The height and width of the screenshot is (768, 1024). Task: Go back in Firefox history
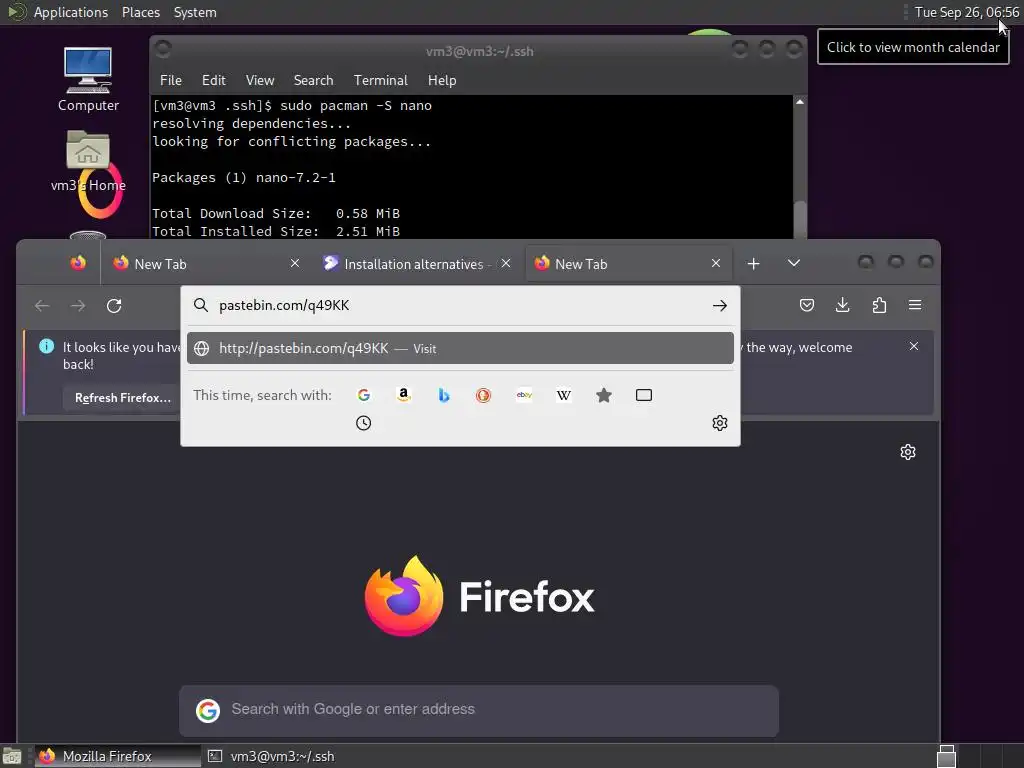[x=42, y=306]
